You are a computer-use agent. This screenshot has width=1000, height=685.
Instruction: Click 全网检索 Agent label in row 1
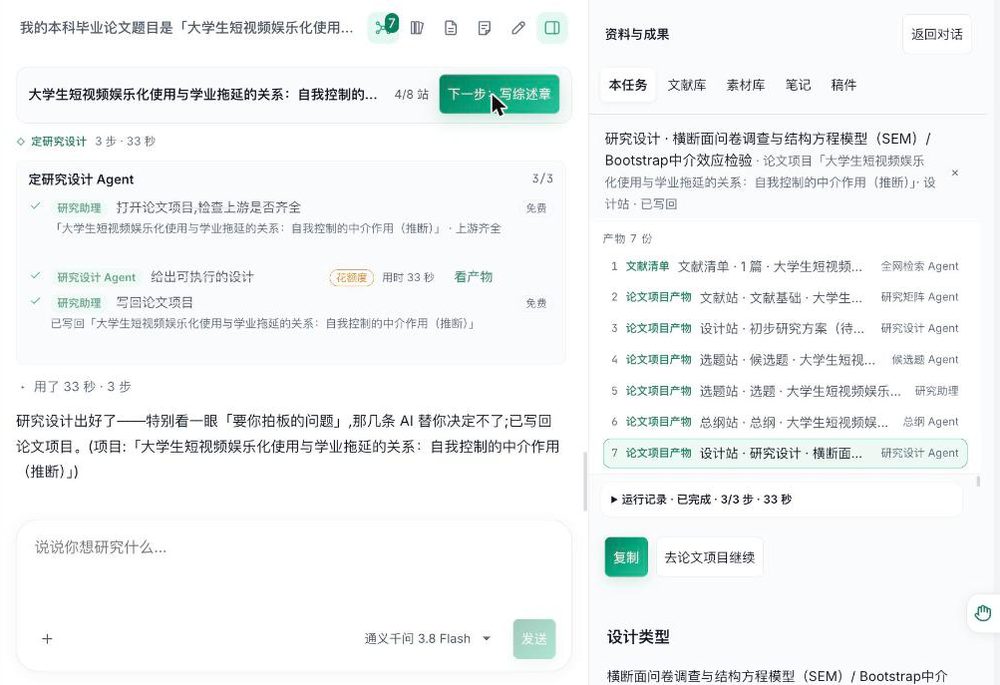click(x=920, y=266)
